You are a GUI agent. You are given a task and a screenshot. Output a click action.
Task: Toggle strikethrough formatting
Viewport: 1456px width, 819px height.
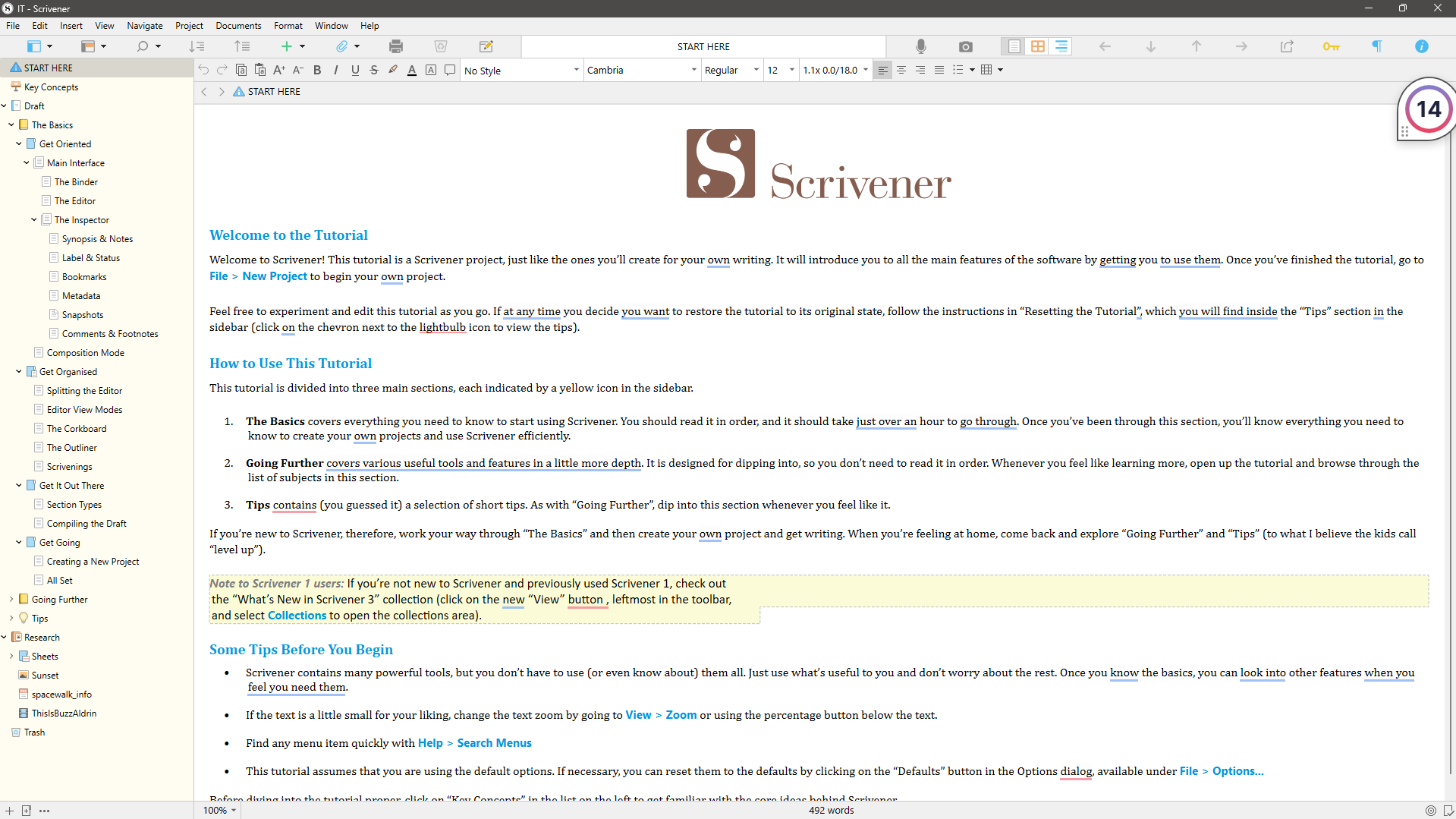(374, 70)
